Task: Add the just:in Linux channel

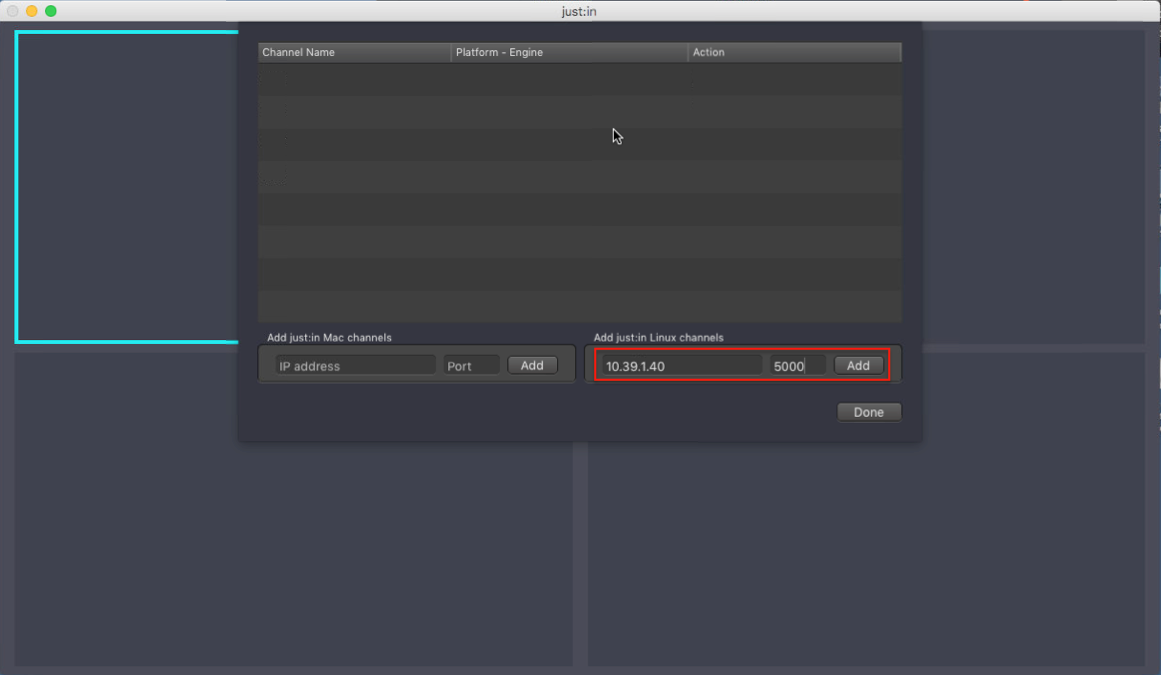Action: click(858, 366)
